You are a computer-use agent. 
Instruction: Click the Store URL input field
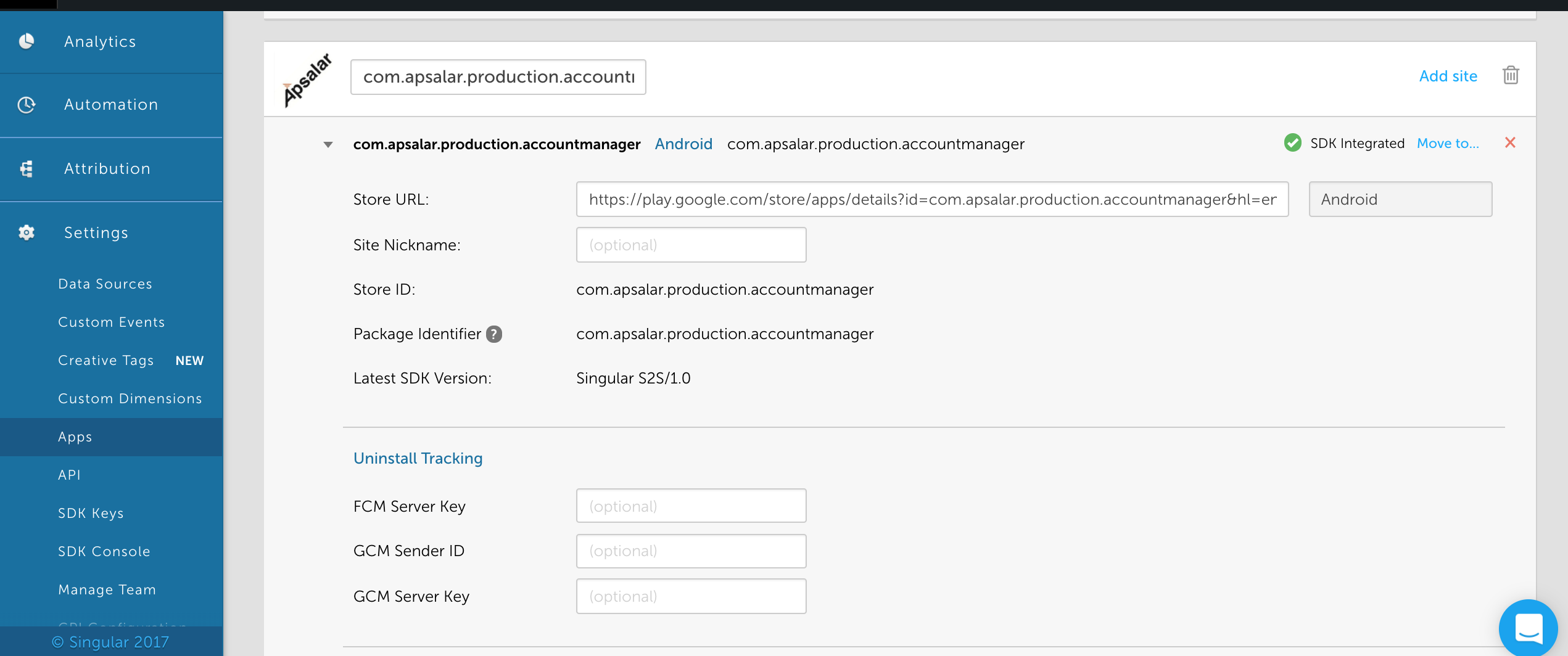tap(932, 199)
